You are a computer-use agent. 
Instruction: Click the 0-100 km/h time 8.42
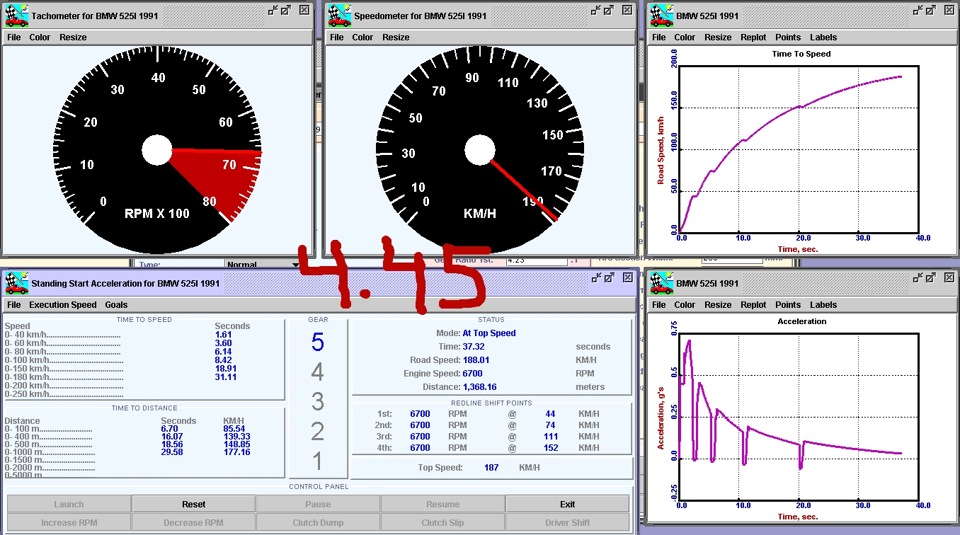coord(223,361)
